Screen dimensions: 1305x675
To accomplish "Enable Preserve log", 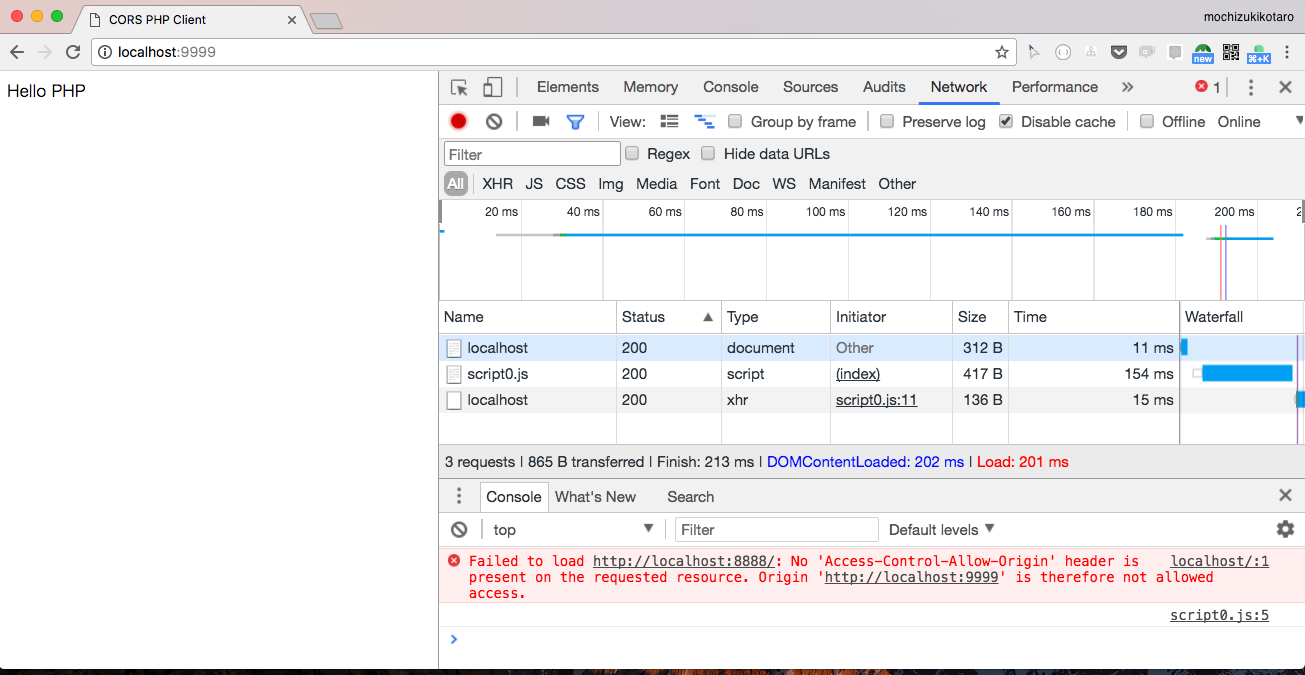I will pos(886,121).
